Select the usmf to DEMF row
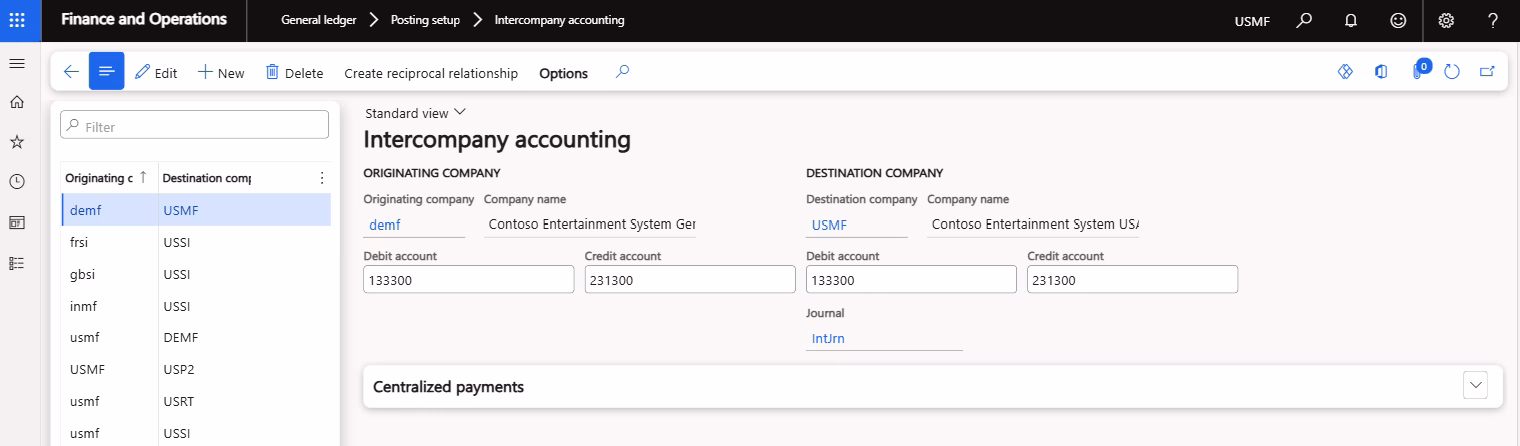The width and height of the screenshot is (1520, 446). pyautogui.click(x=196, y=338)
